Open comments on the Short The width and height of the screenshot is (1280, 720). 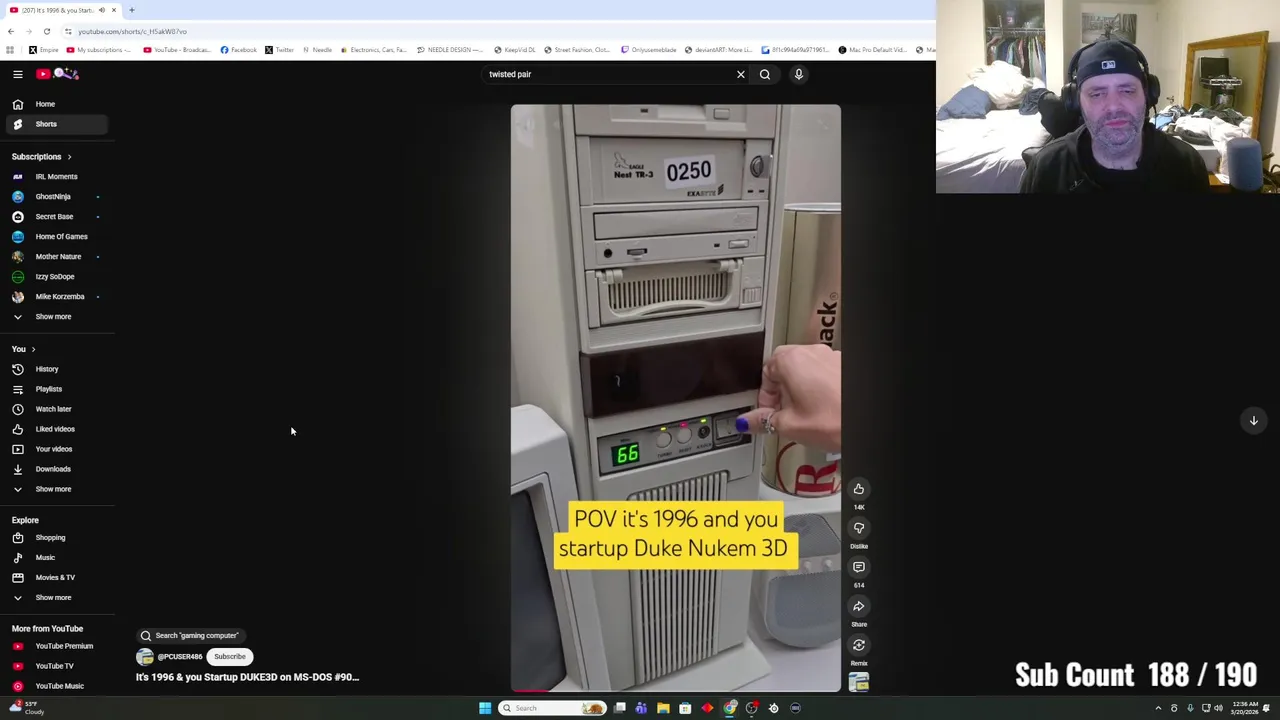859,567
